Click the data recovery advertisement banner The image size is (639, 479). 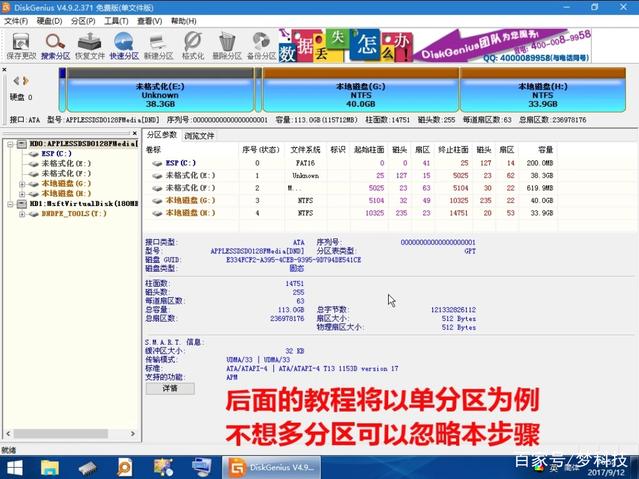[x=434, y=46]
